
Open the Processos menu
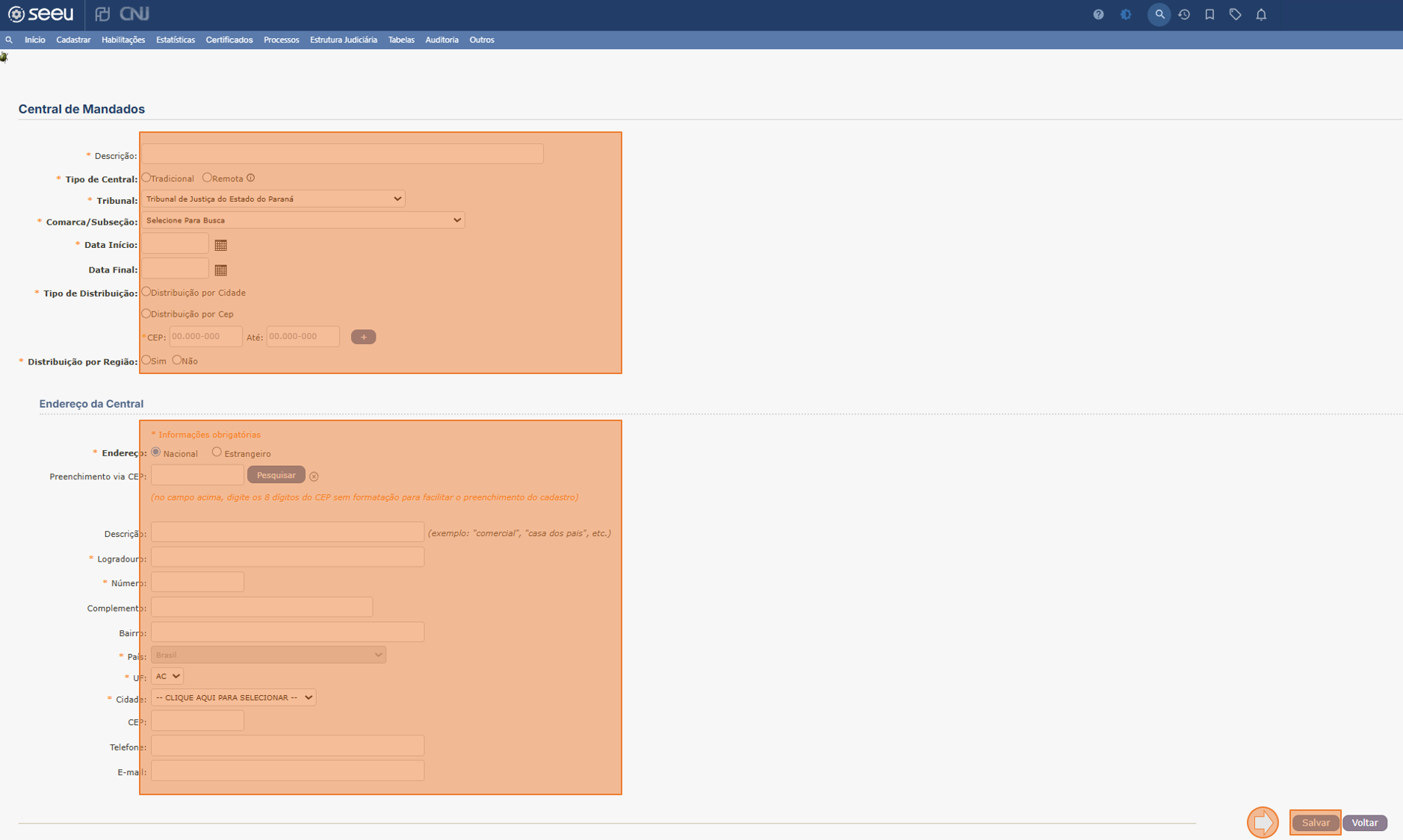pyautogui.click(x=282, y=40)
